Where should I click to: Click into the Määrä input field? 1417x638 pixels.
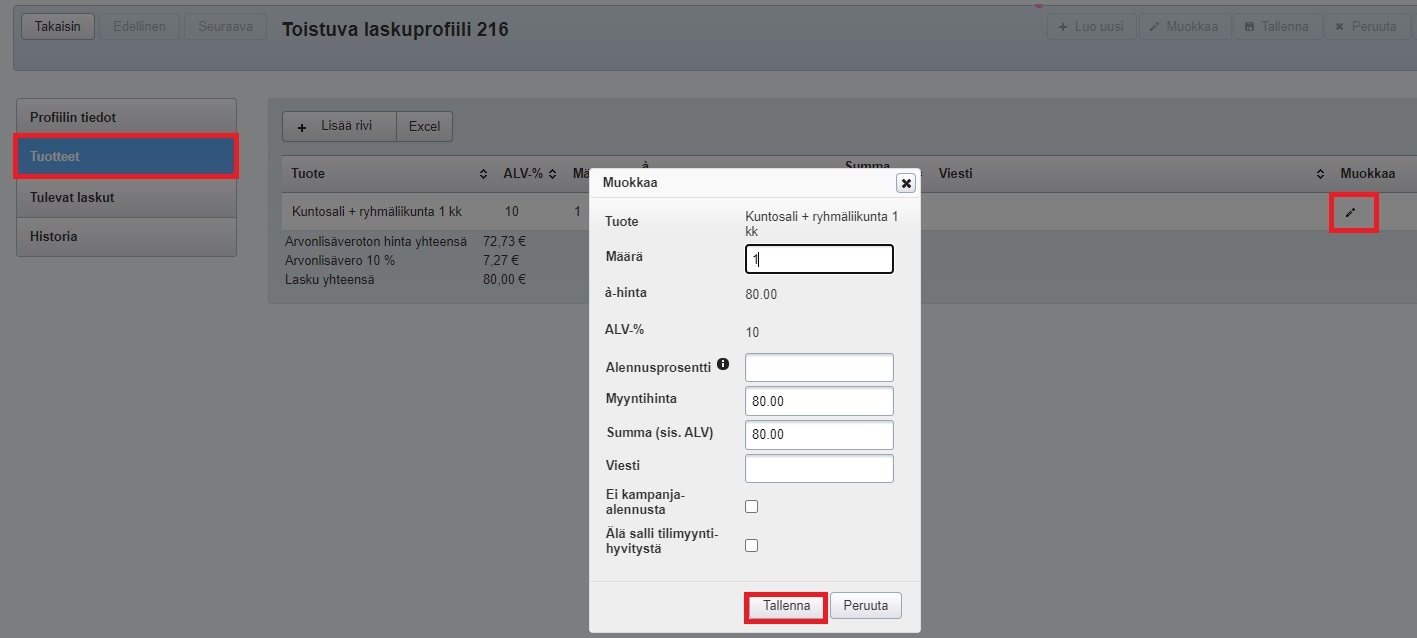(x=818, y=259)
